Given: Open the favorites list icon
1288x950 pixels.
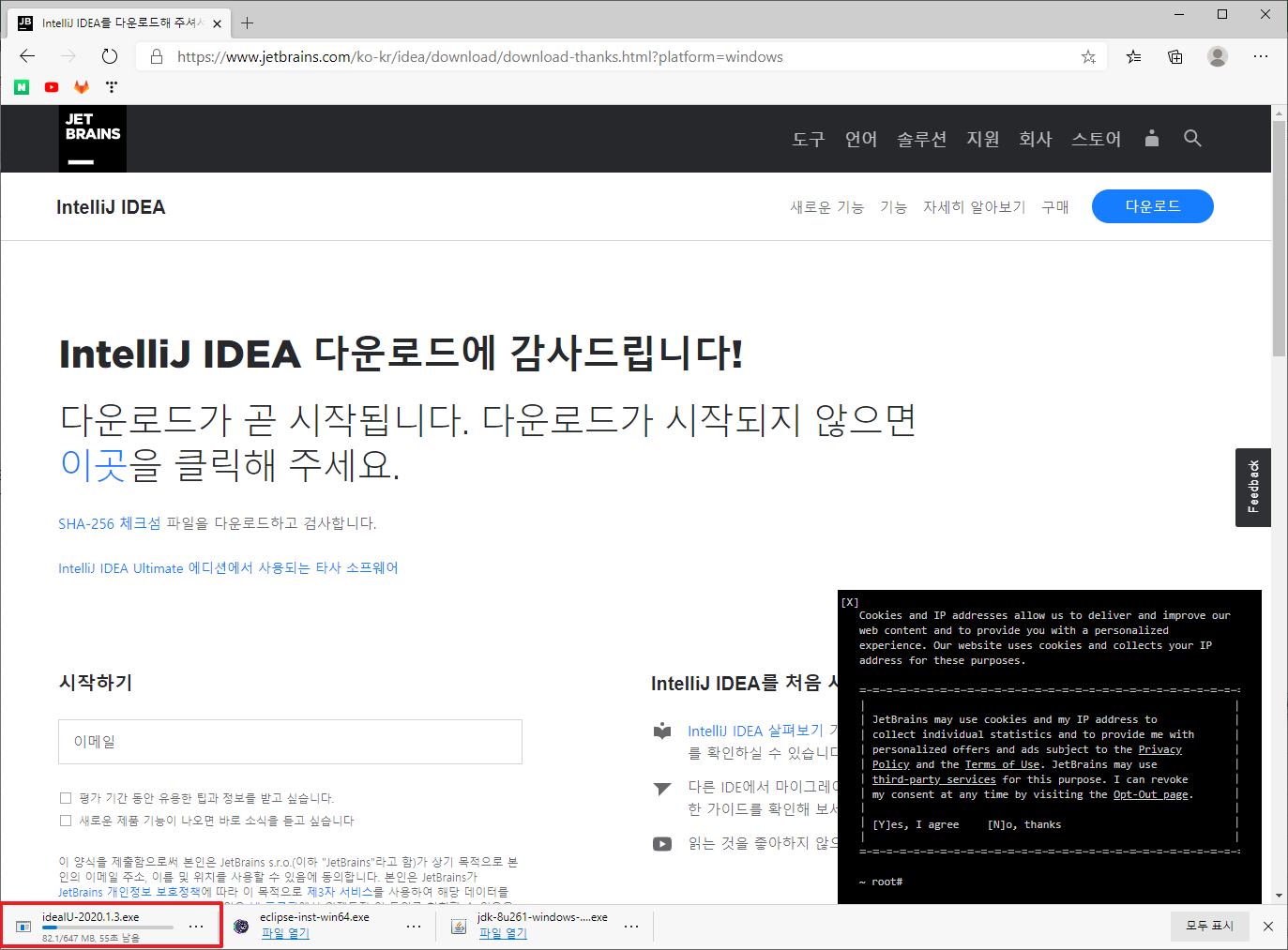Looking at the screenshot, I should tap(1134, 56).
